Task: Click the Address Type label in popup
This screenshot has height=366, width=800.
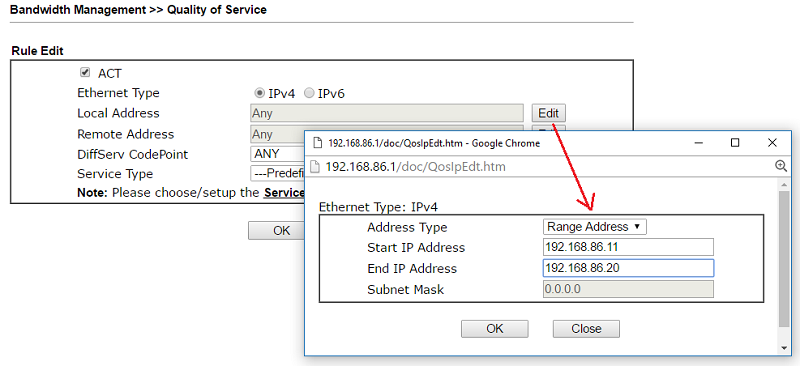Action: point(407,227)
